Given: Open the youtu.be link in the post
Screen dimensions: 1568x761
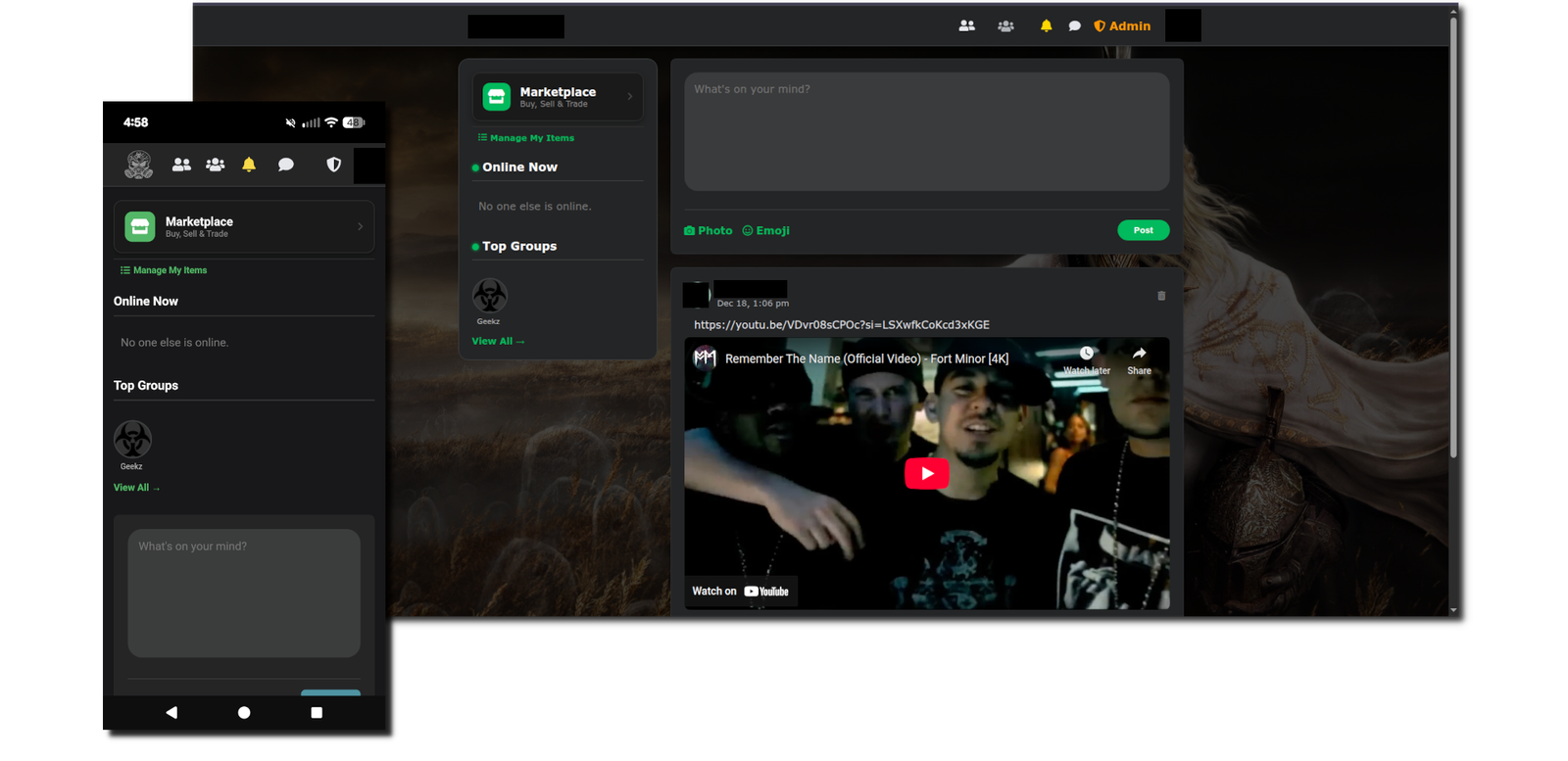Looking at the screenshot, I should [x=841, y=325].
